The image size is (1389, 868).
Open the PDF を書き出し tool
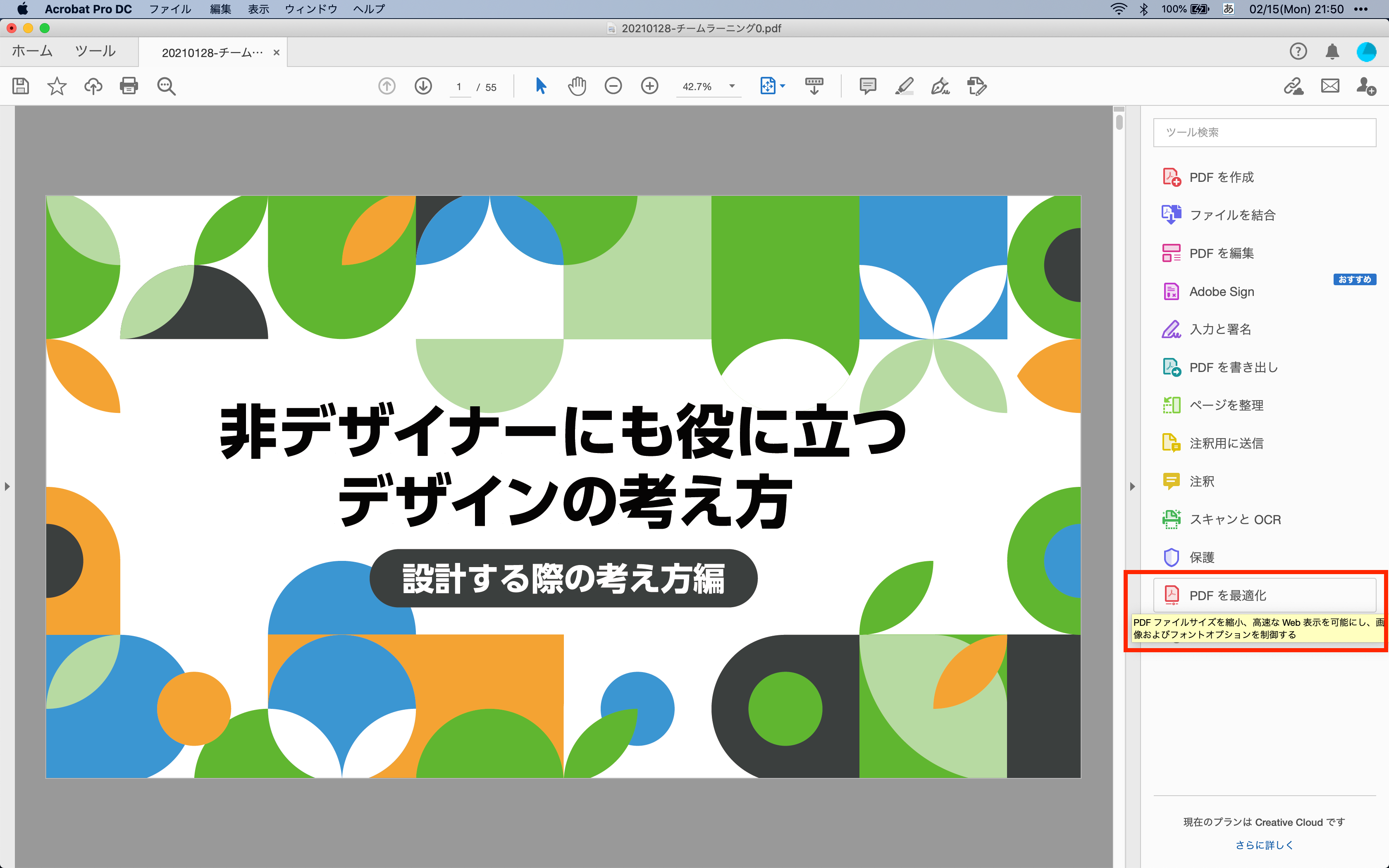pyautogui.click(x=1232, y=367)
